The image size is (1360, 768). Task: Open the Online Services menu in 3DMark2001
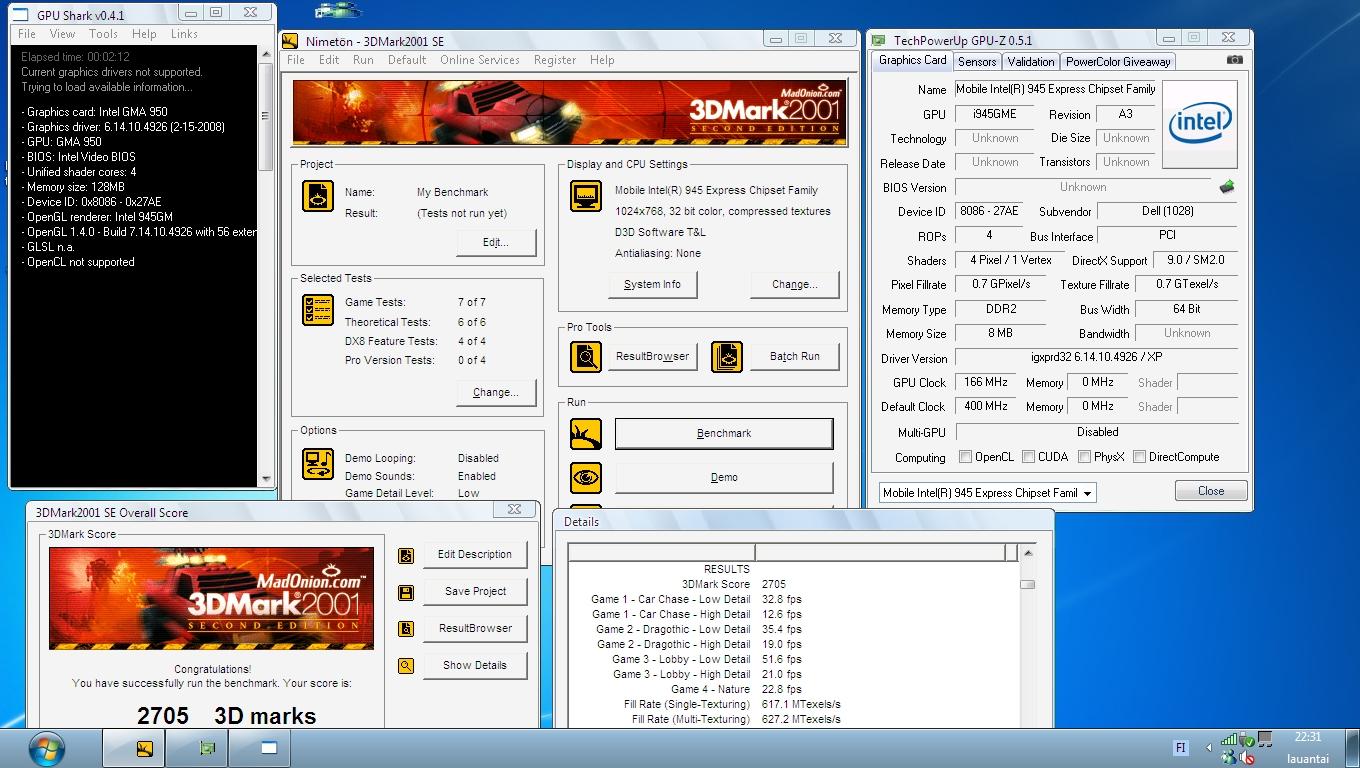click(x=480, y=60)
